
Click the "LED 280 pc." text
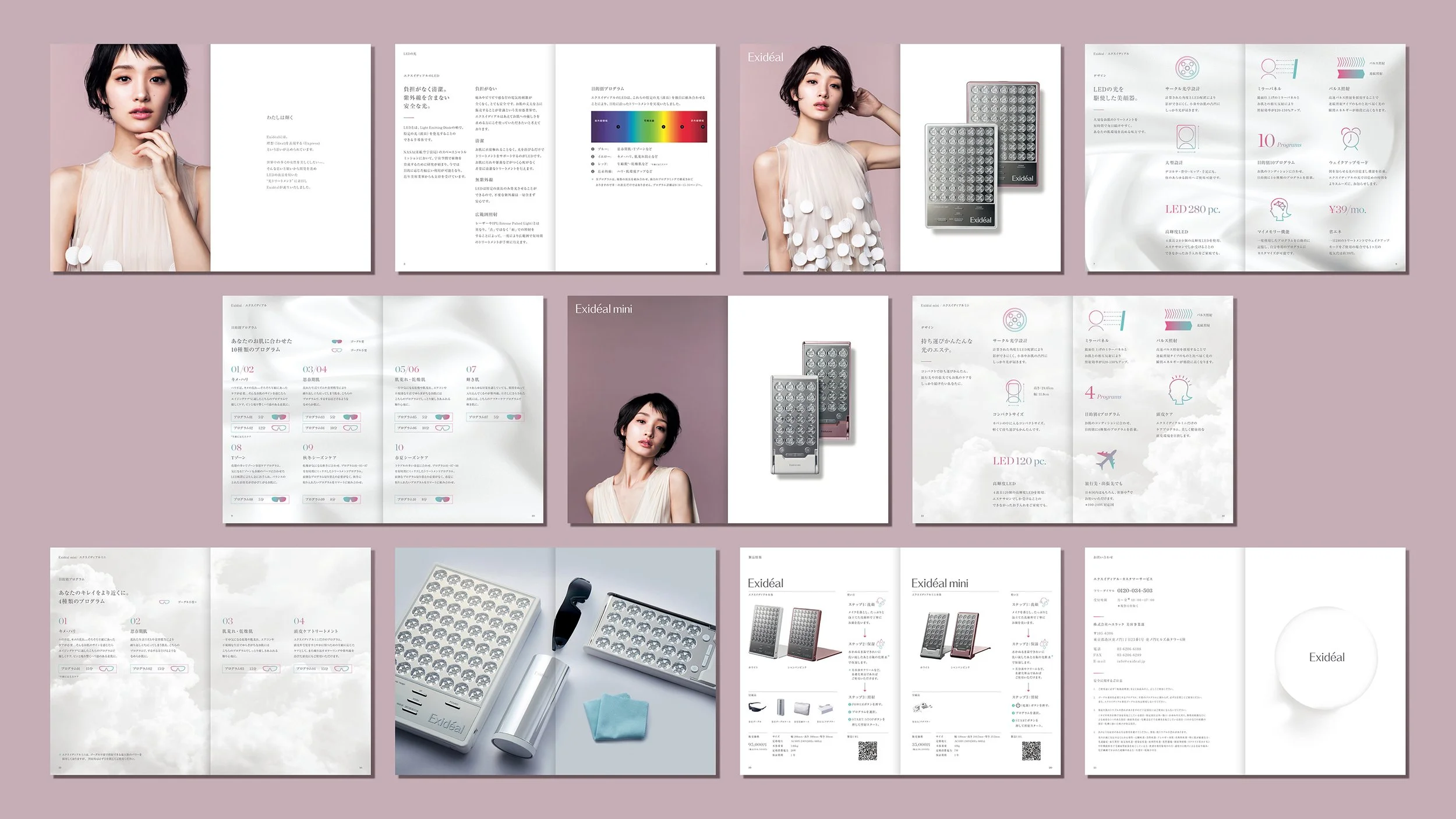[x=1192, y=209]
